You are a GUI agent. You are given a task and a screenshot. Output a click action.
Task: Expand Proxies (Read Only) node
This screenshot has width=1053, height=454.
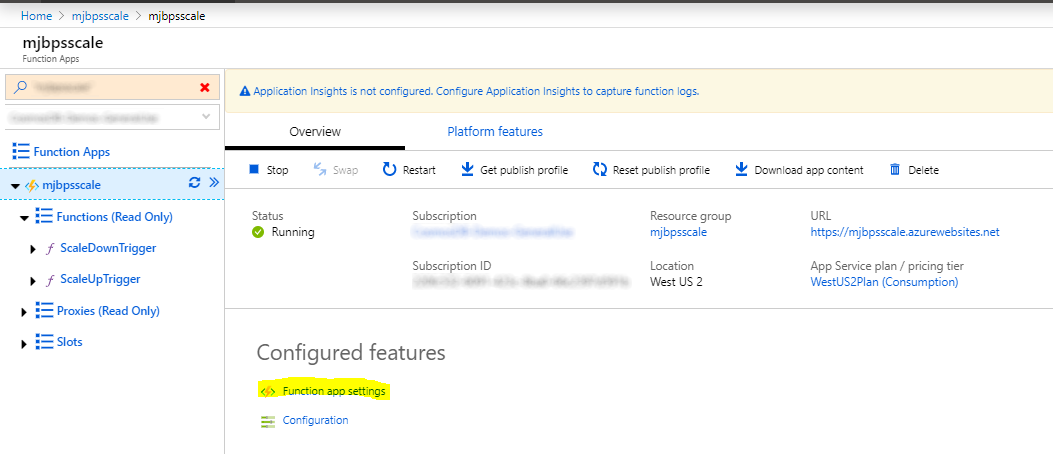tap(24, 312)
